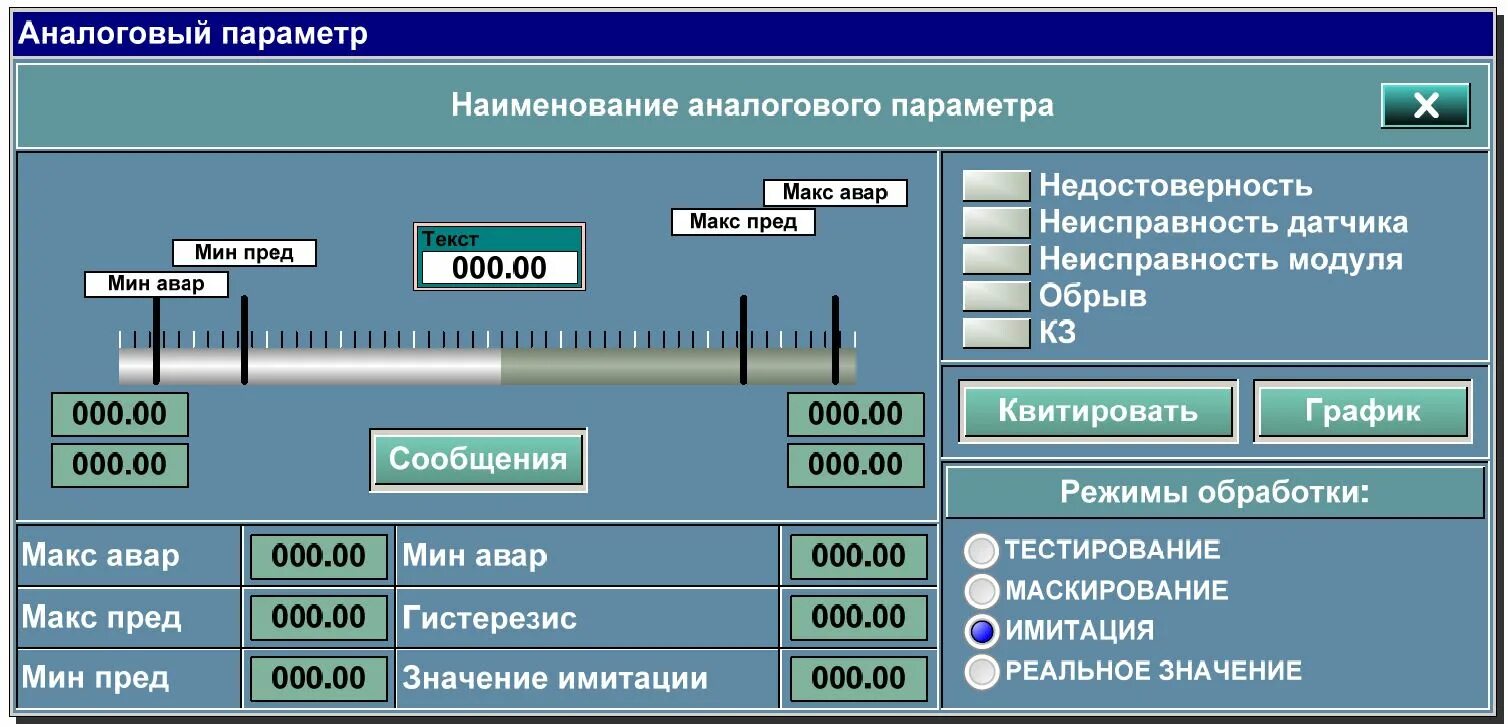Screen dimensions: 1508x727
Task: Close the analog parameter dialog with X
Action: [x=1425, y=106]
